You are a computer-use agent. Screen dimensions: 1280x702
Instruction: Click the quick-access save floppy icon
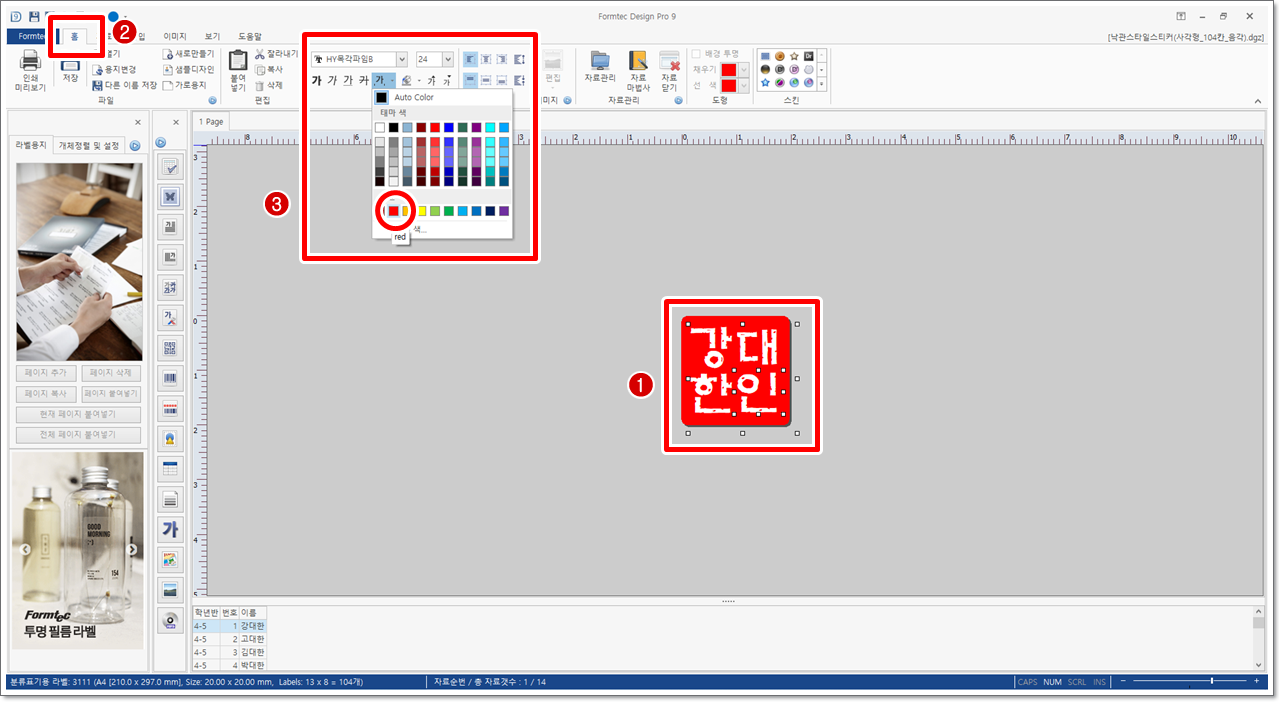34,17
